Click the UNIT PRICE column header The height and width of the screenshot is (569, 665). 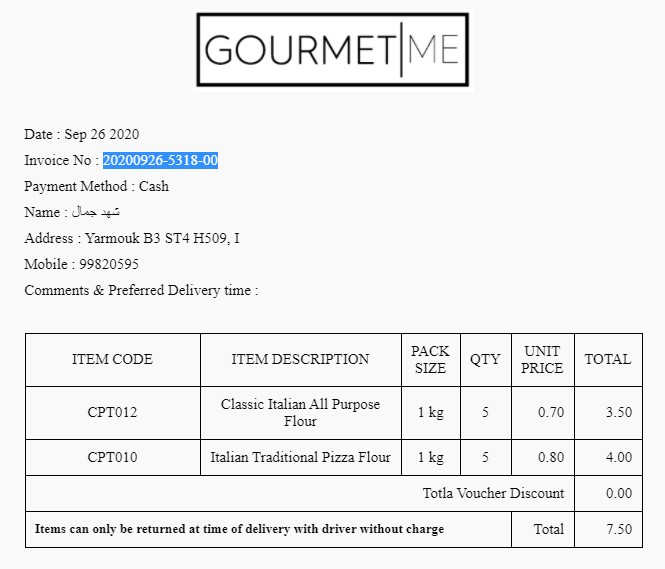[542, 359]
